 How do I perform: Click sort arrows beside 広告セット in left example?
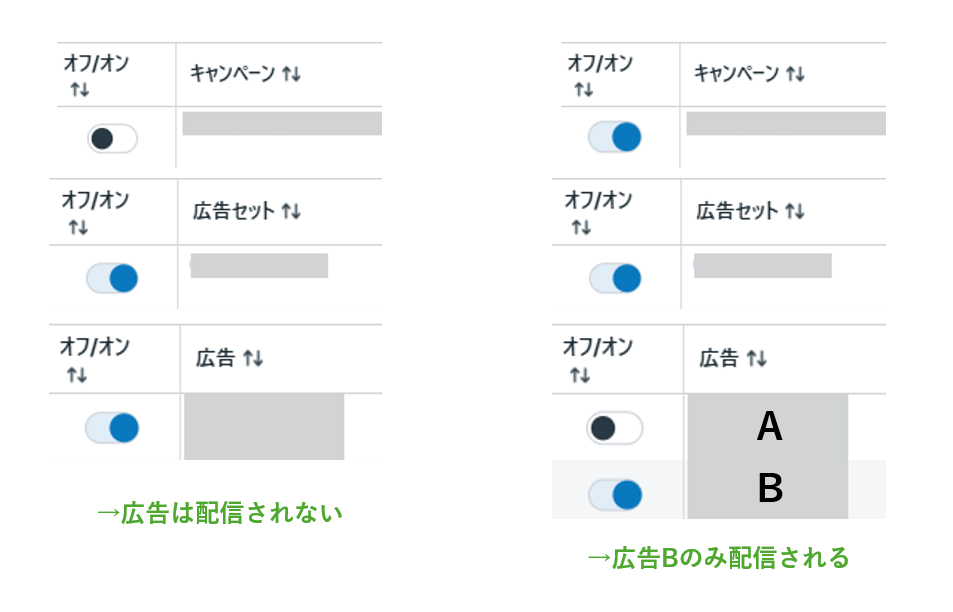pos(291,211)
